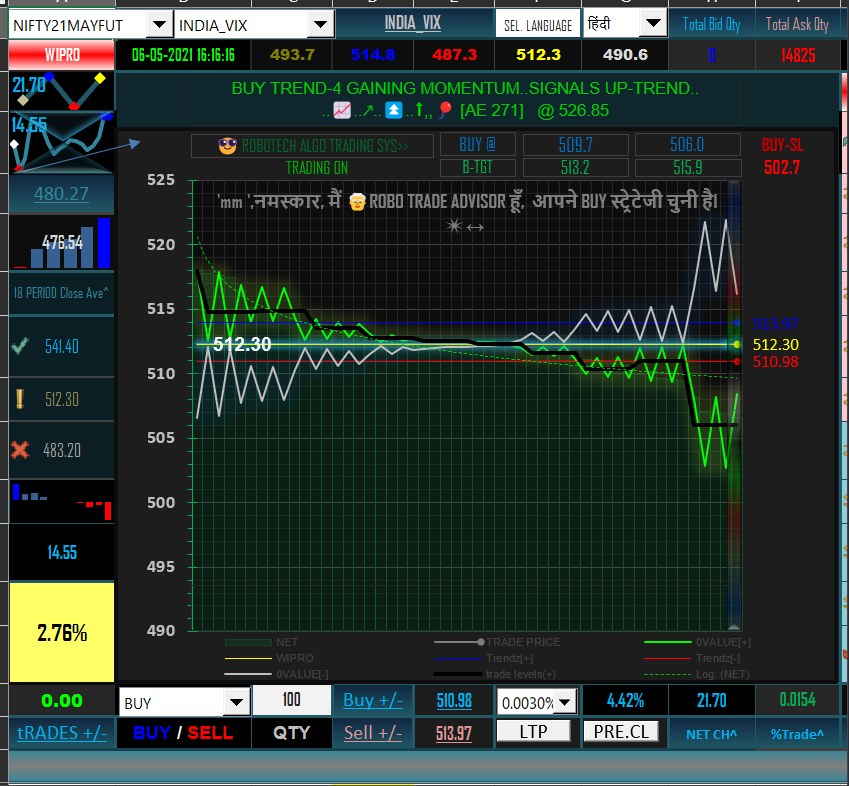
Task: Click the star burst icon above chart
Action: click(454, 226)
